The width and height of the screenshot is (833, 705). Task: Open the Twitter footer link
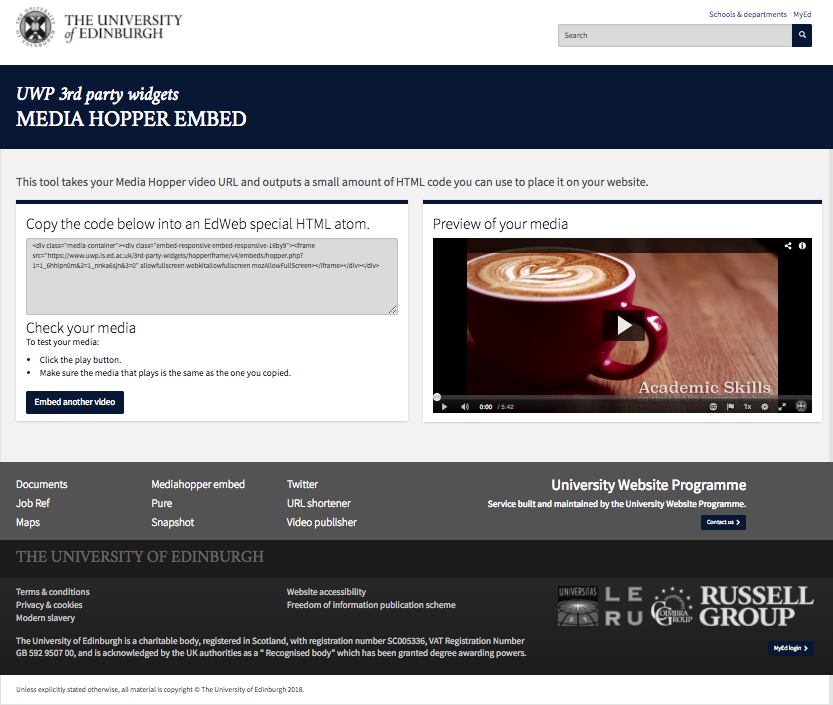coord(302,485)
